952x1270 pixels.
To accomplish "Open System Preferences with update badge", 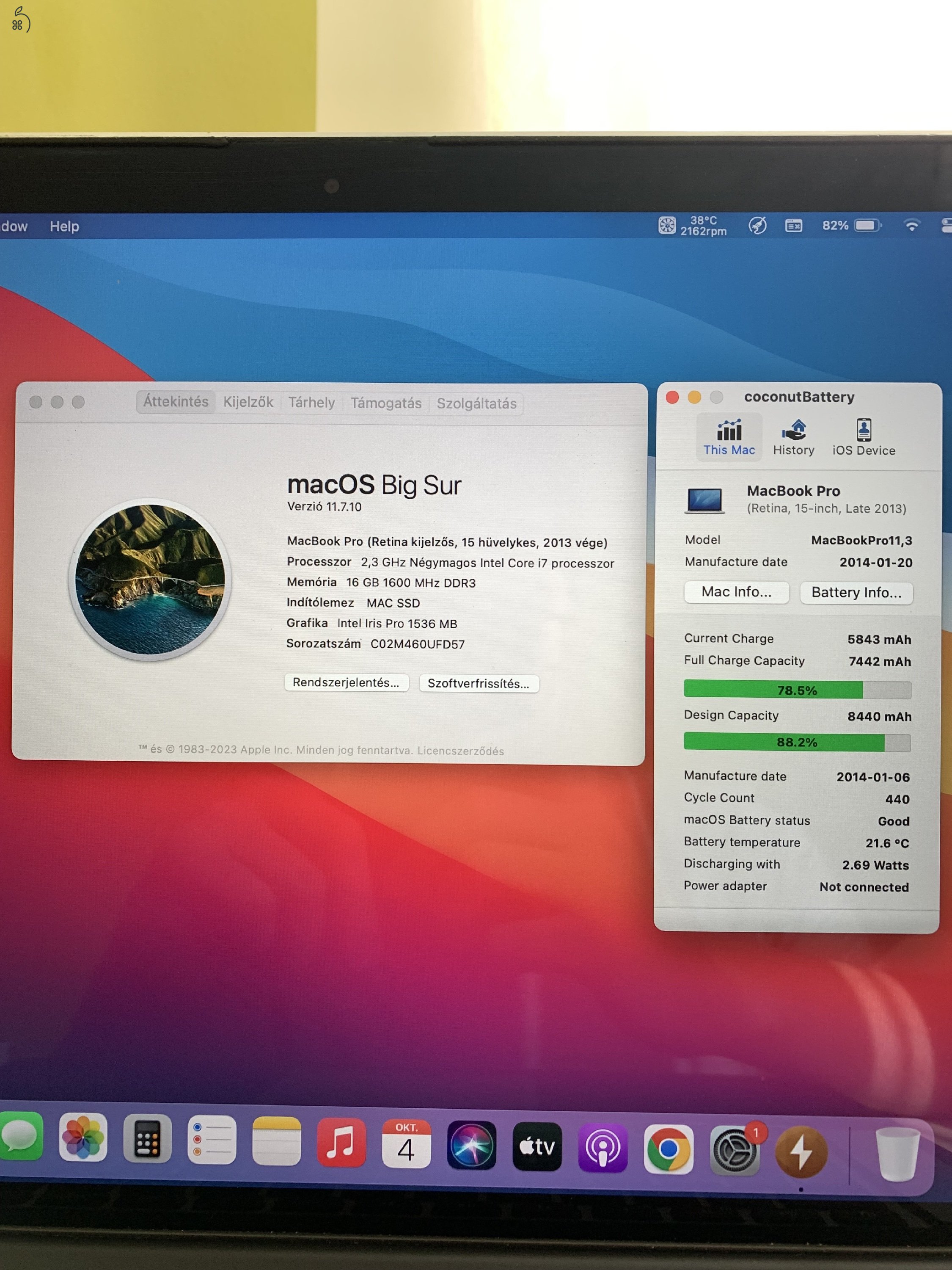I will [734, 1150].
